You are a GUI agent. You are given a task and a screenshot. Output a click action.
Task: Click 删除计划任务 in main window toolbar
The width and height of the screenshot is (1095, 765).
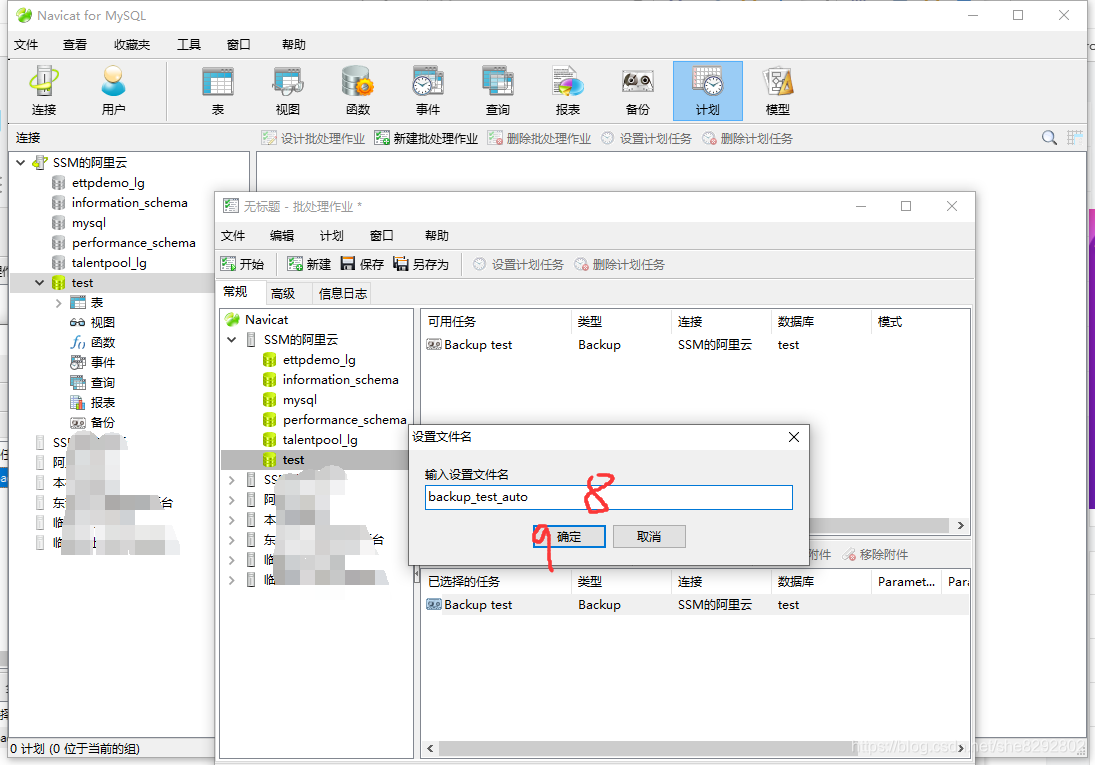point(747,138)
